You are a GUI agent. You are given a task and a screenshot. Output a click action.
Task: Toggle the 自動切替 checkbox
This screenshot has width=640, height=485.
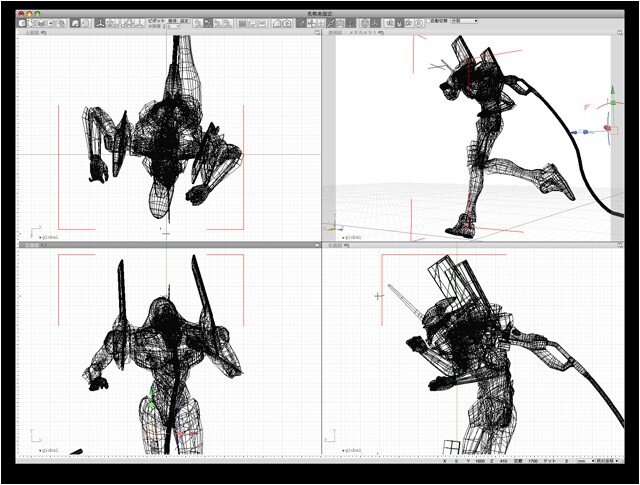pos(429,20)
